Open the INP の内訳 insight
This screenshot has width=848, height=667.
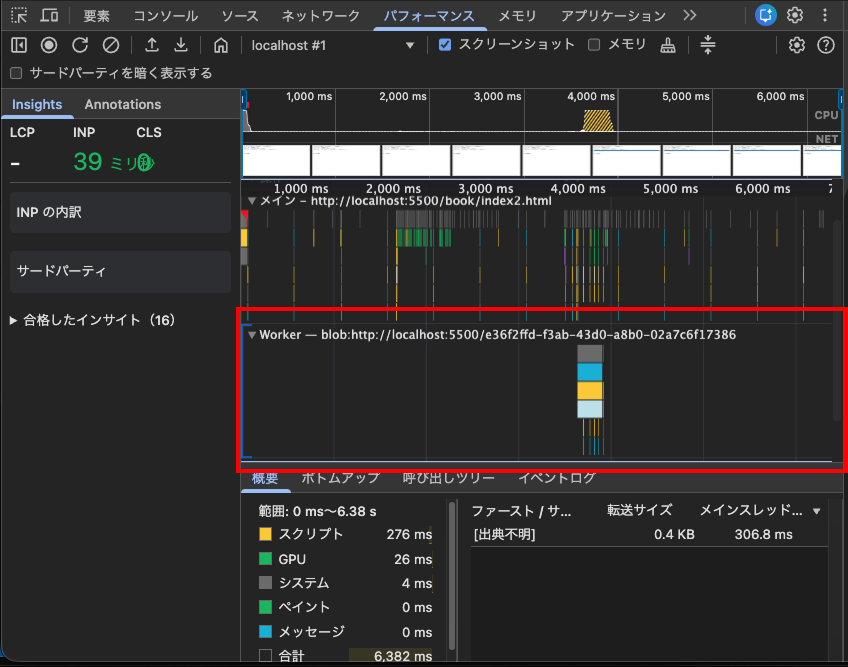coord(121,213)
